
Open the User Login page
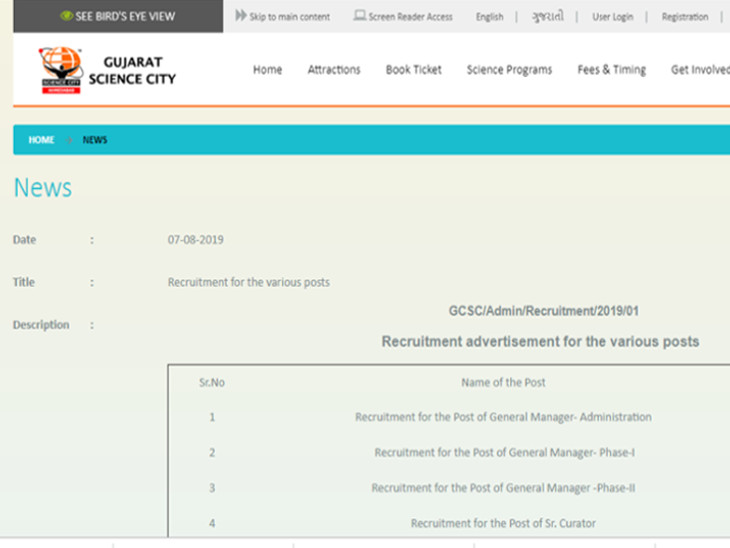[613, 17]
